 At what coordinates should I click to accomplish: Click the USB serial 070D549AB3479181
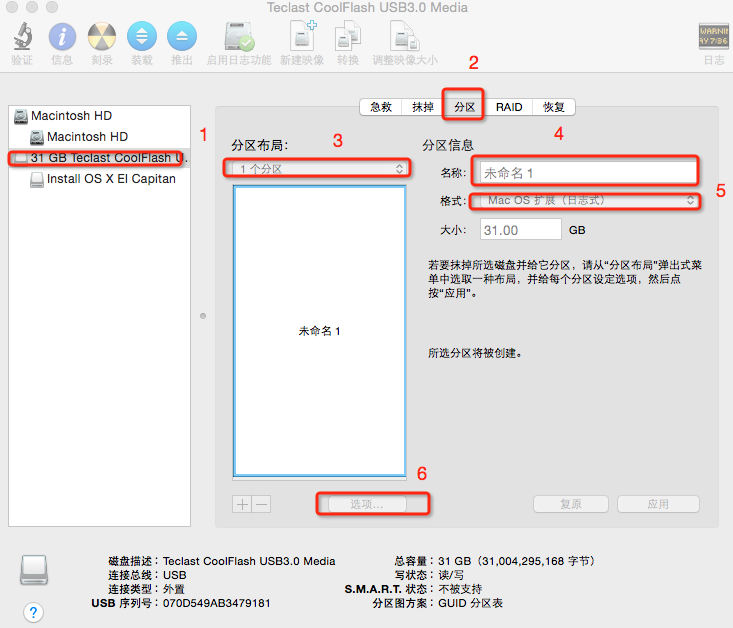coord(216,603)
